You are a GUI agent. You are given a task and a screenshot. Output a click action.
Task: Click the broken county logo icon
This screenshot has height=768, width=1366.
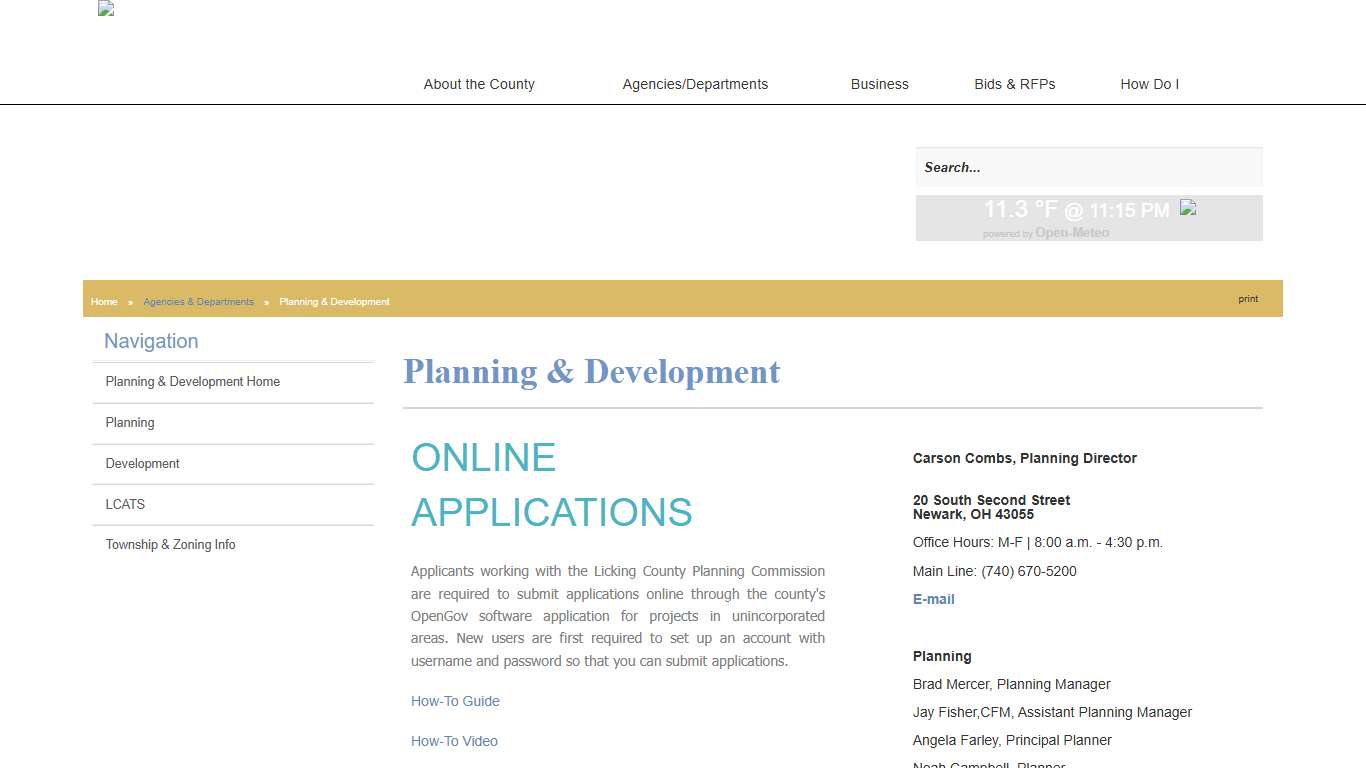coord(105,9)
